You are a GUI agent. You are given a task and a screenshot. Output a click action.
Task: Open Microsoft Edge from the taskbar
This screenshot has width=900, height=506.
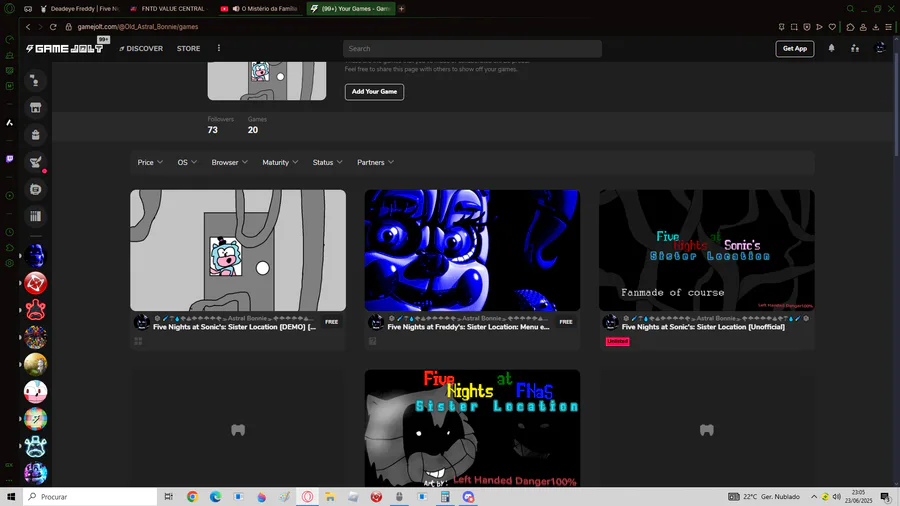[x=215, y=497]
